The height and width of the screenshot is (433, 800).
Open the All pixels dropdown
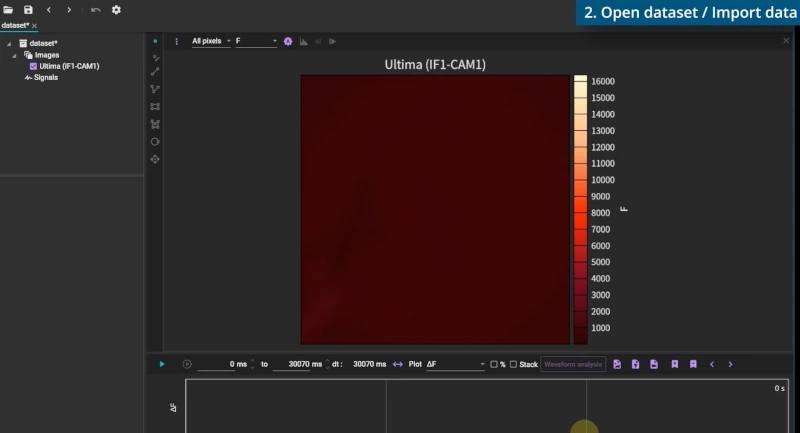211,41
